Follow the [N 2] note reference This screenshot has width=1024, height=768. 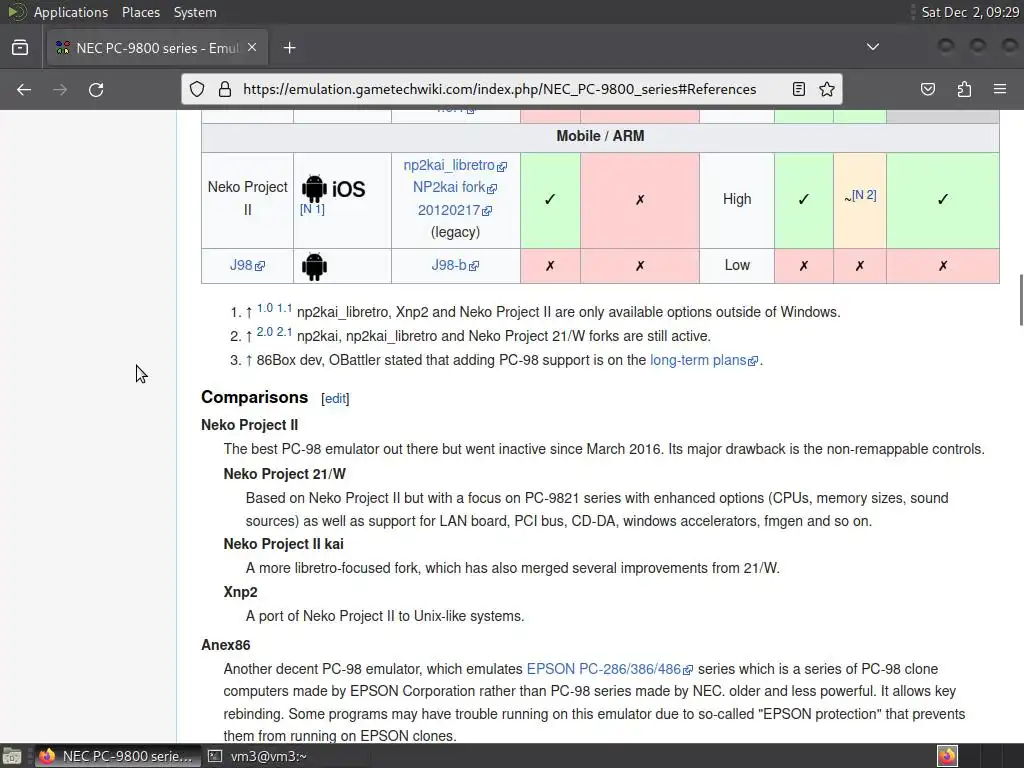click(864, 195)
